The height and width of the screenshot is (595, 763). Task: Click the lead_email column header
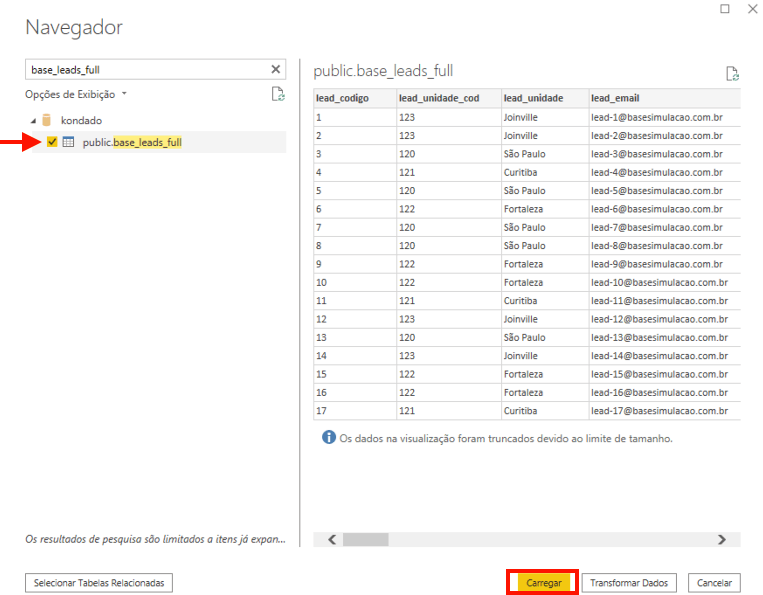[615, 98]
